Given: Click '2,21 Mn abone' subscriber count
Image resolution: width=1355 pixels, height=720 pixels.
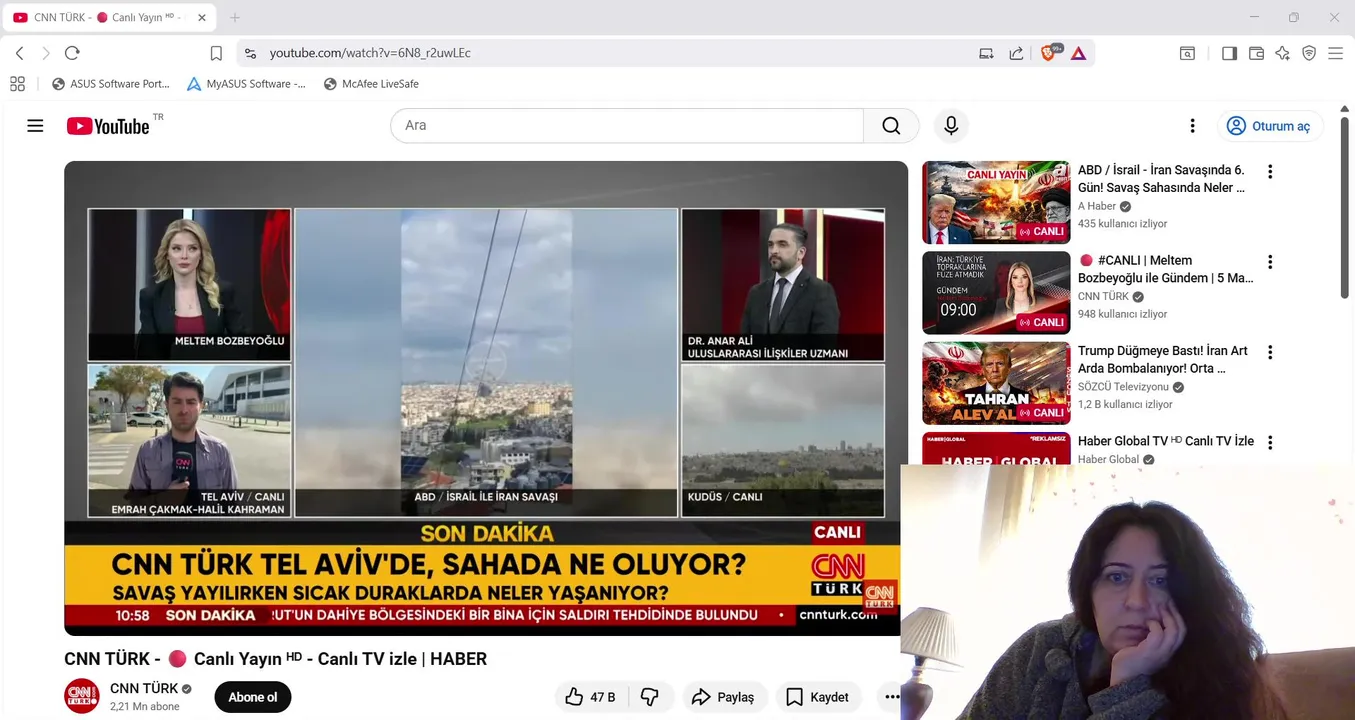Looking at the screenshot, I should coord(145,706).
